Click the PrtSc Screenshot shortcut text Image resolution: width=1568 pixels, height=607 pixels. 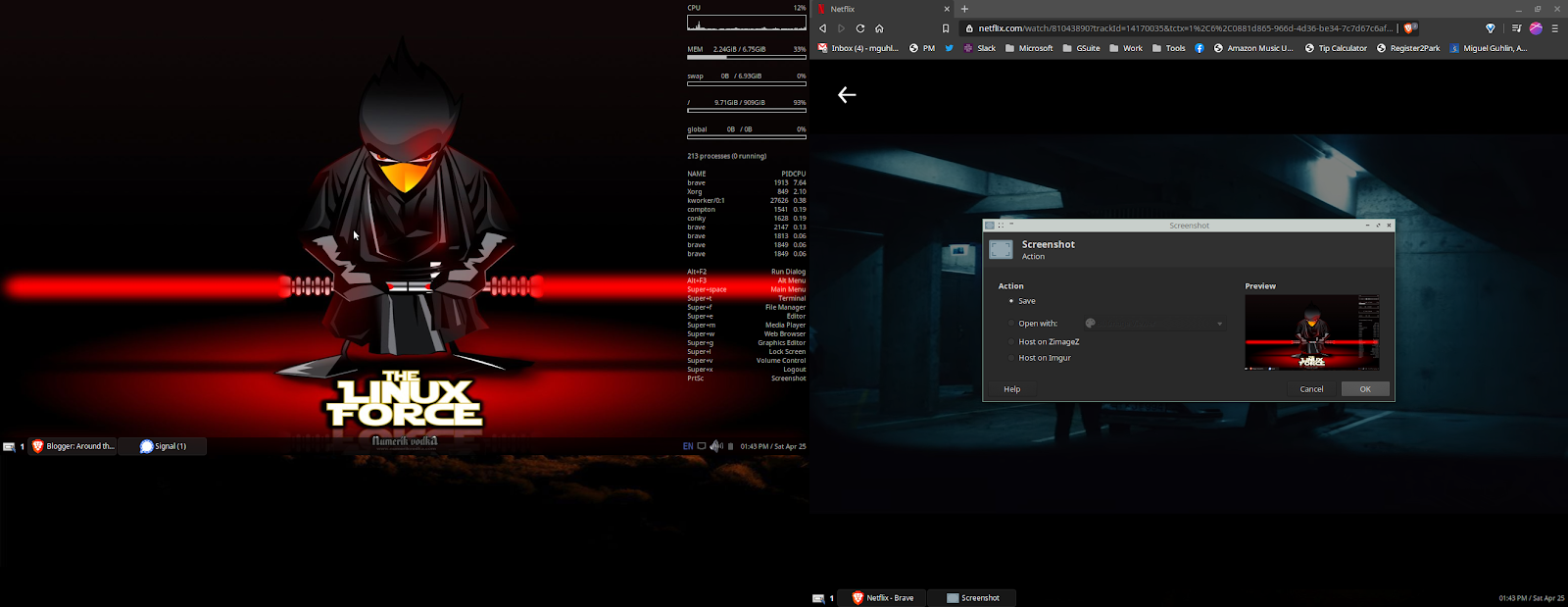click(746, 379)
